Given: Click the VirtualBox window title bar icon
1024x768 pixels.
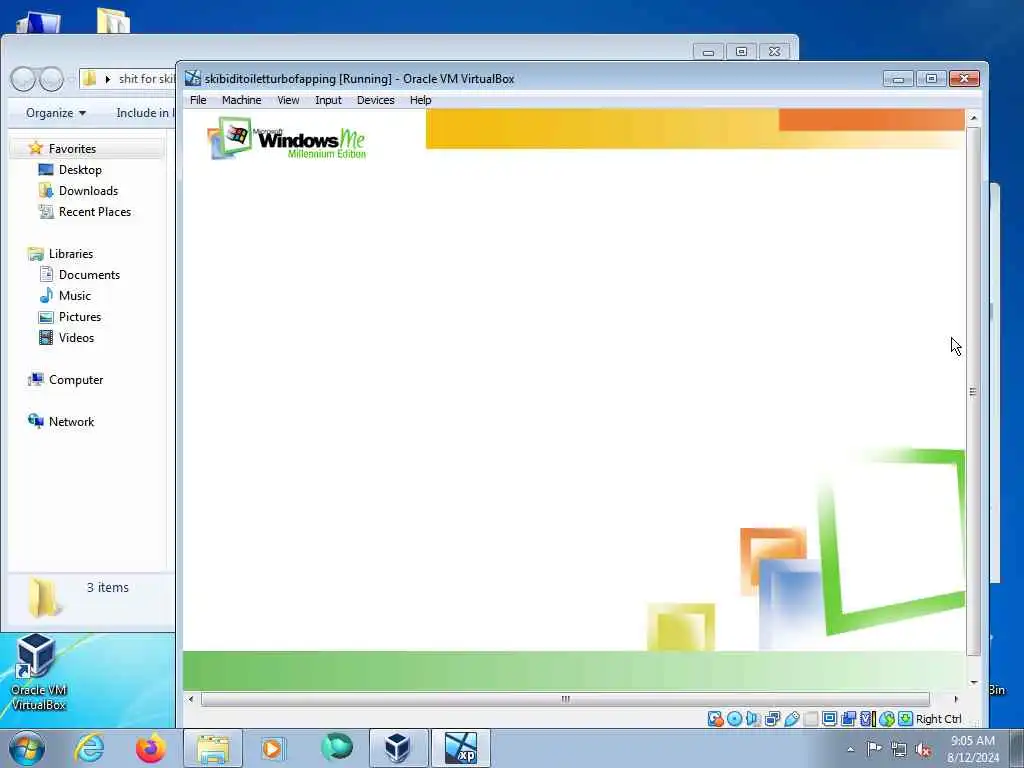Looking at the screenshot, I should coord(193,78).
